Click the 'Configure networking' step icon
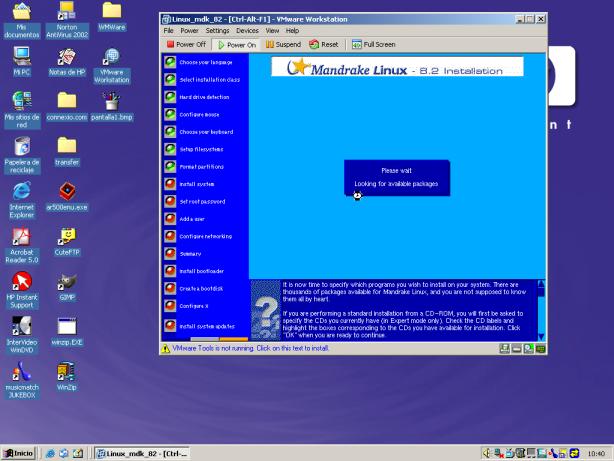 [x=170, y=236]
